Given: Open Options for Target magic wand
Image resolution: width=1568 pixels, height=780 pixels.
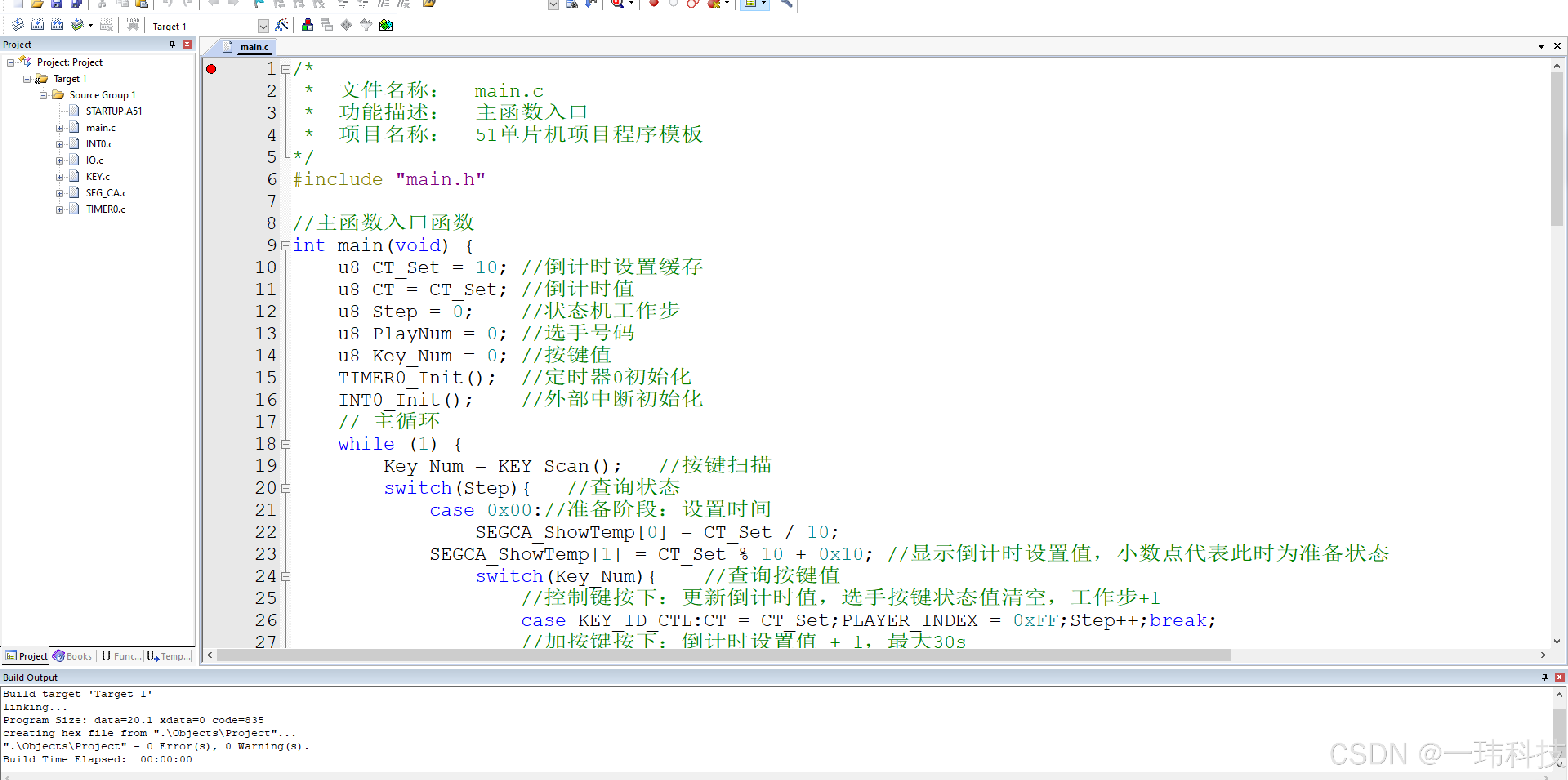Looking at the screenshot, I should pos(281,25).
